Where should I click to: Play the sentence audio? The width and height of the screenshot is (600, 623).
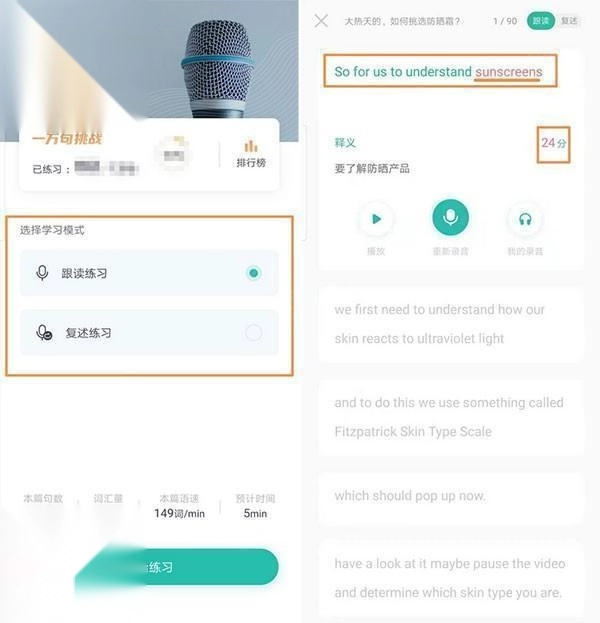pyautogui.click(x=376, y=219)
